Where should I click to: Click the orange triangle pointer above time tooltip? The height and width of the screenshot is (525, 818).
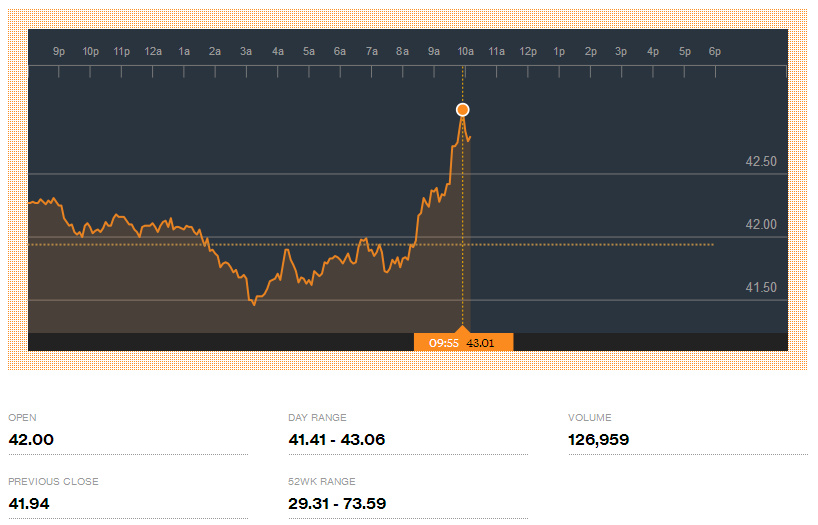pyautogui.click(x=462, y=328)
